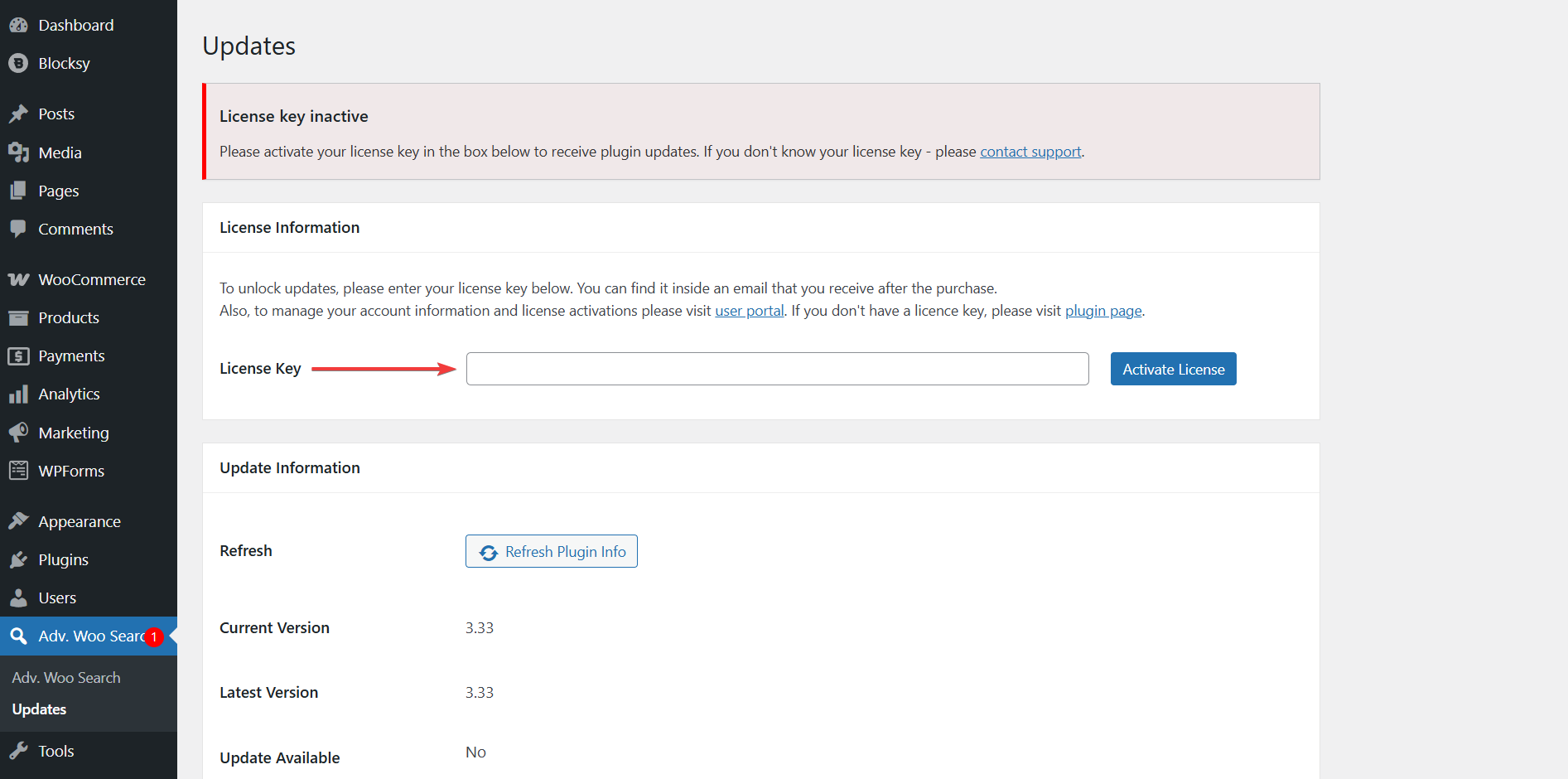1568x779 pixels.
Task: Click the Blocksy logo icon
Action: [x=18, y=63]
